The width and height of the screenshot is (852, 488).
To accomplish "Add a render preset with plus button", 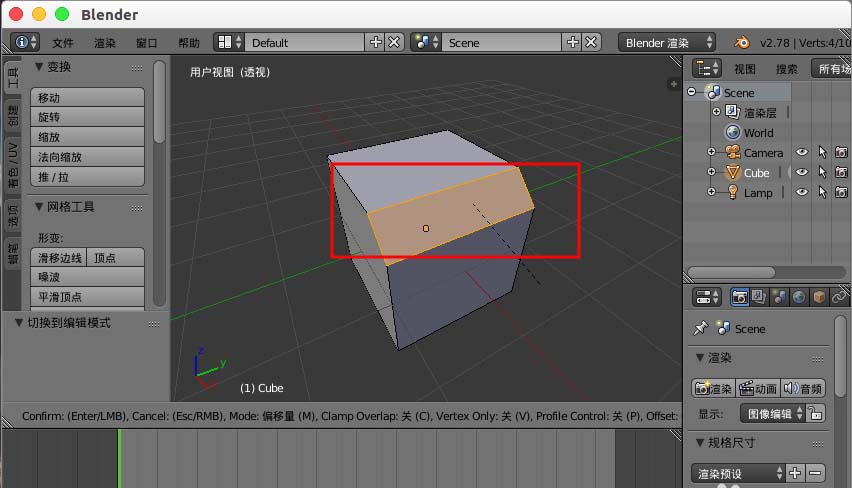I will coord(795,473).
